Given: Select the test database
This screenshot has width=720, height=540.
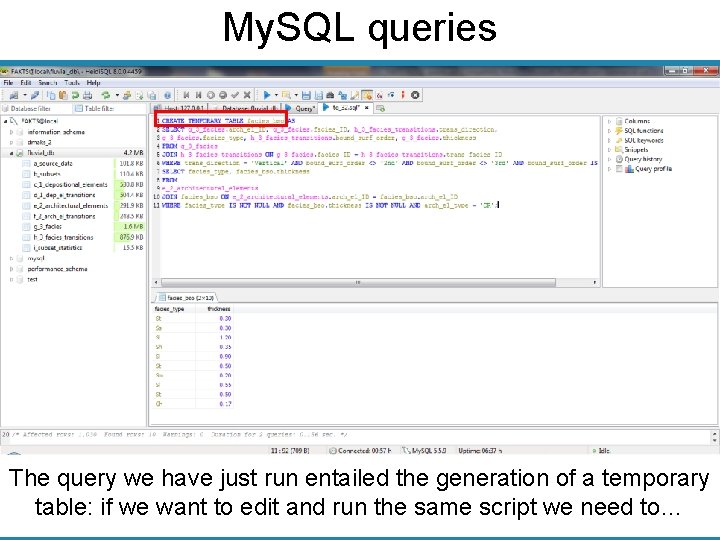Looking at the screenshot, I should (x=32, y=279).
